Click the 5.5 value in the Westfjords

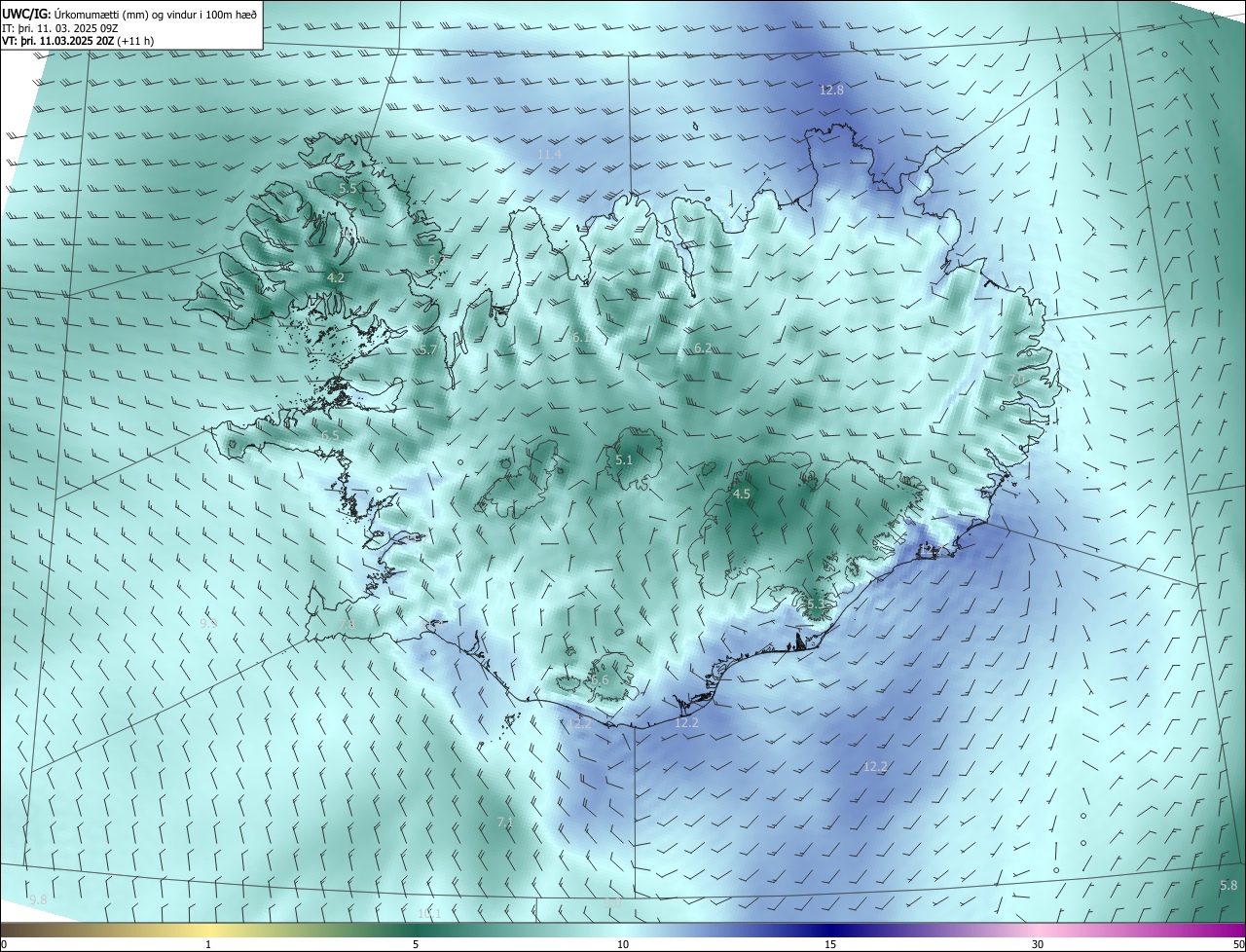click(348, 187)
